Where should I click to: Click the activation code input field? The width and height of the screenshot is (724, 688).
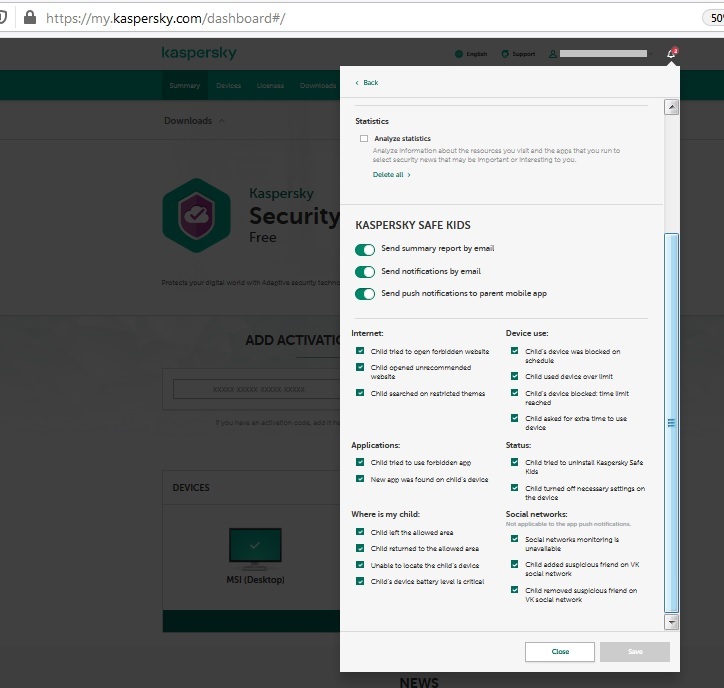(256, 389)
